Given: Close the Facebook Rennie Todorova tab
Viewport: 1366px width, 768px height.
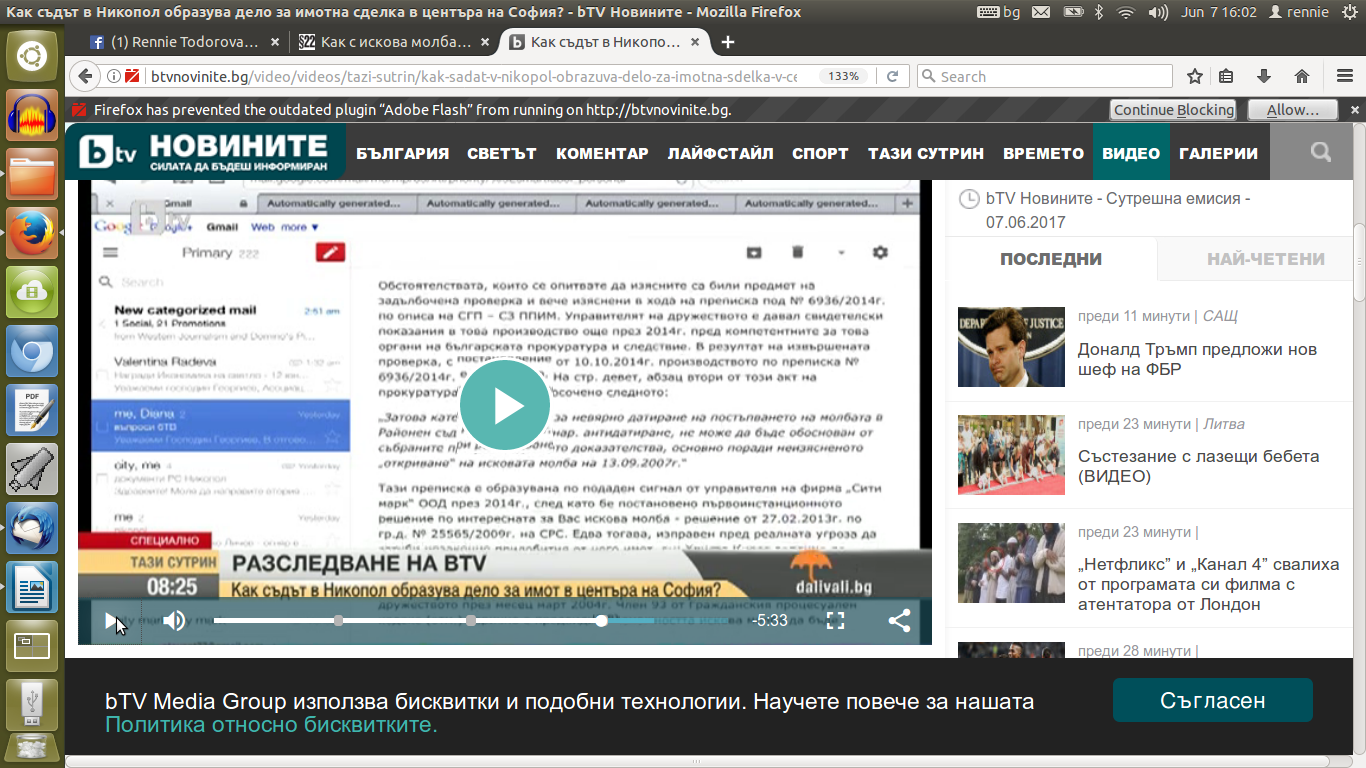Looking at the screenshot, I should pos(275,43).
